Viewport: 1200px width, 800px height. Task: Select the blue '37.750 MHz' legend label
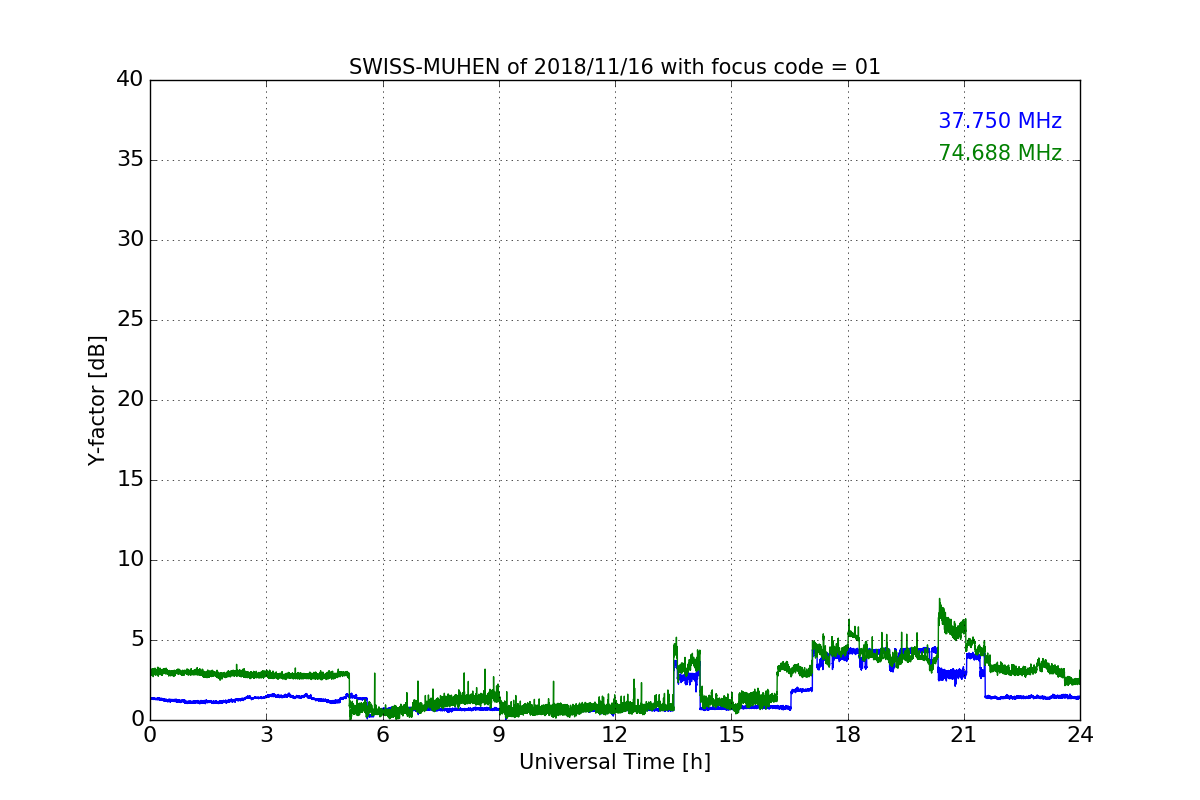[1000, 121]
